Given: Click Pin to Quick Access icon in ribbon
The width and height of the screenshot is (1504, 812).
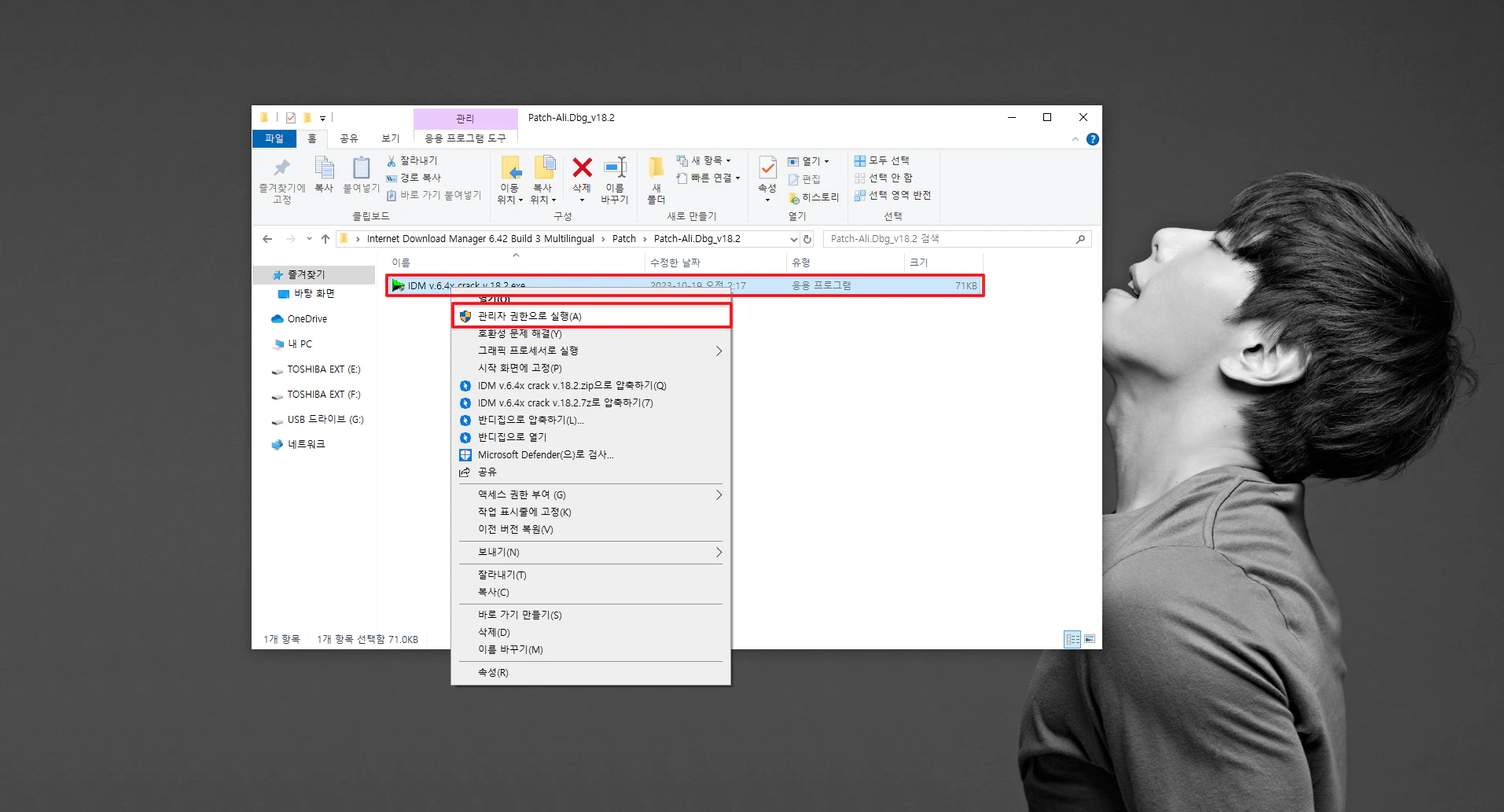Looking at the screenshot, I should 281,167.
